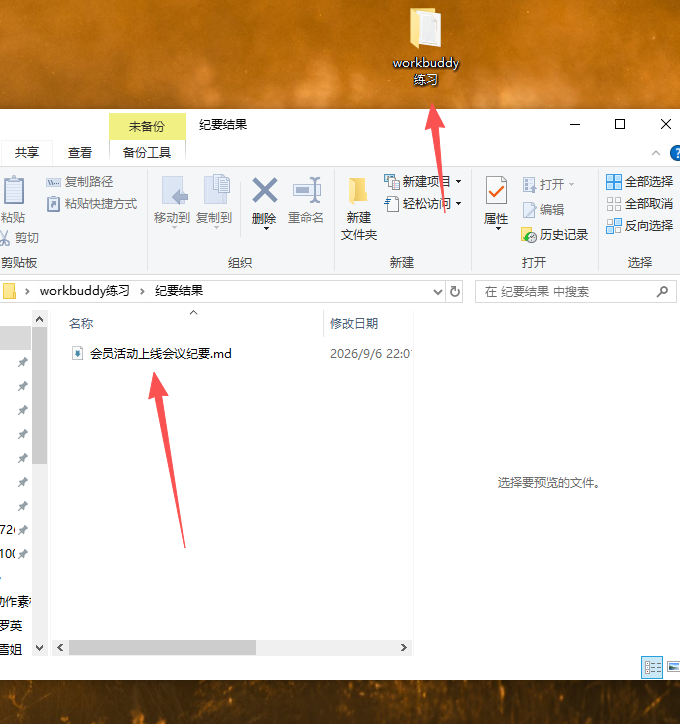
Task: Switch to the 共享 ribbon tab
Action: coord(27,152)
